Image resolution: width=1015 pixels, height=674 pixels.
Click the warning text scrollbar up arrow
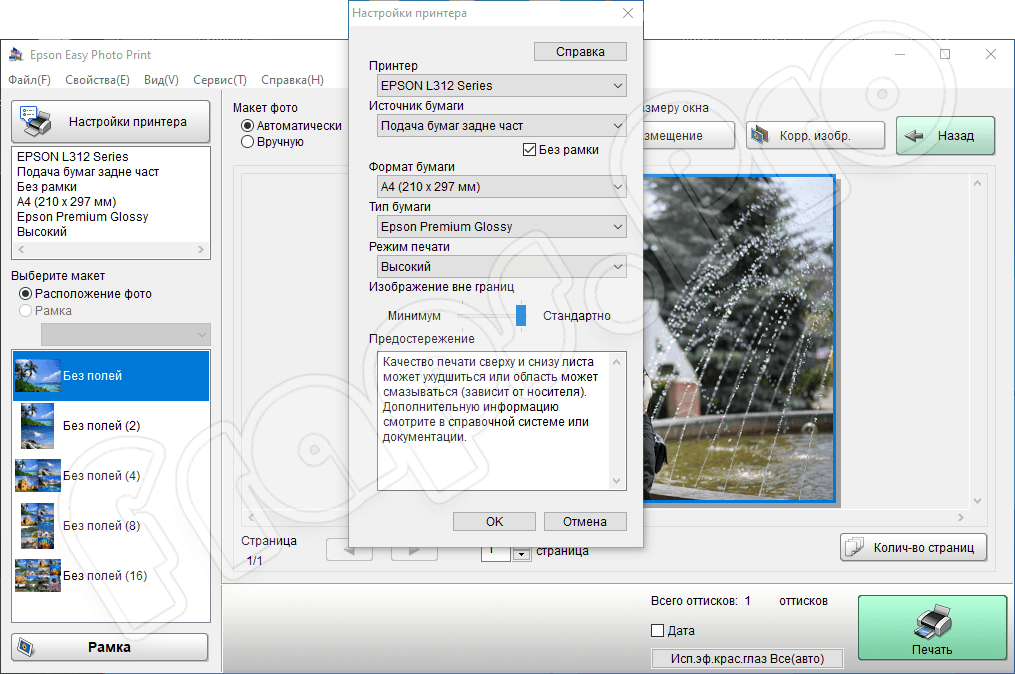click(617, 362)
